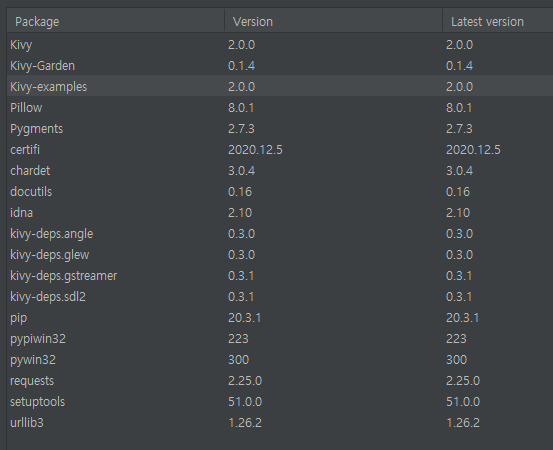This screenshot has width=553, height=450.
Task: Click urllib3's latest version 1.26.2
Action: 463,422
